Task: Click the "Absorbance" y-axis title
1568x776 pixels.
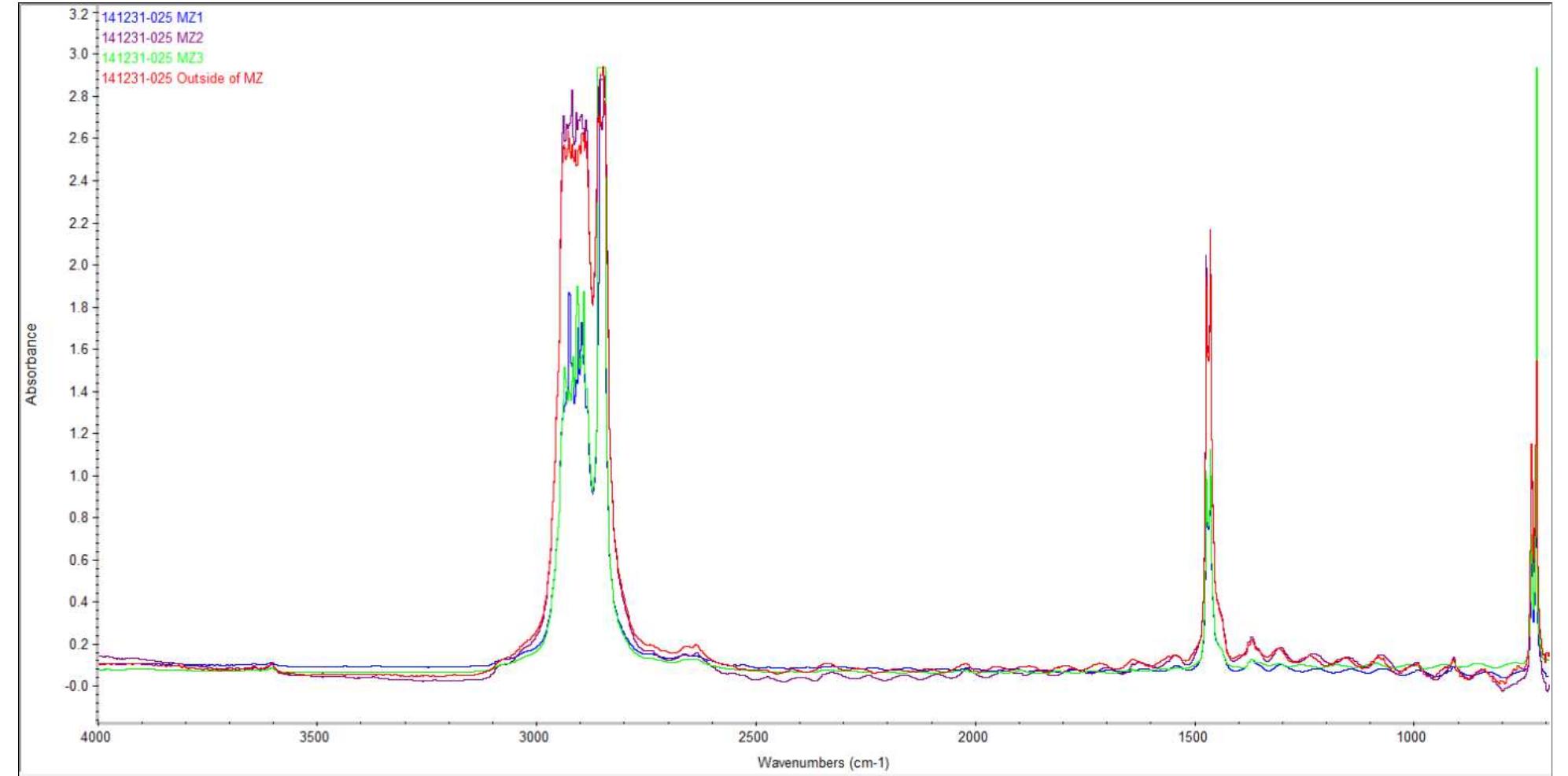Action: coord(31,364)
